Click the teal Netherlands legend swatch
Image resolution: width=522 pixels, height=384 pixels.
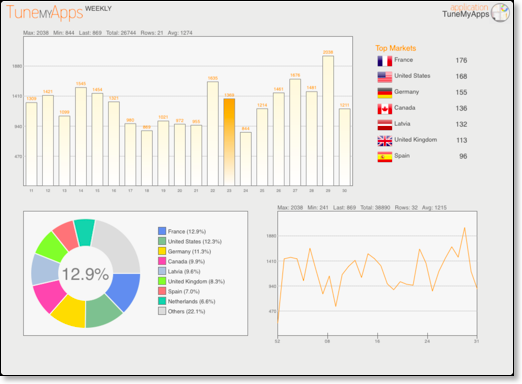[x=162, y=301]
